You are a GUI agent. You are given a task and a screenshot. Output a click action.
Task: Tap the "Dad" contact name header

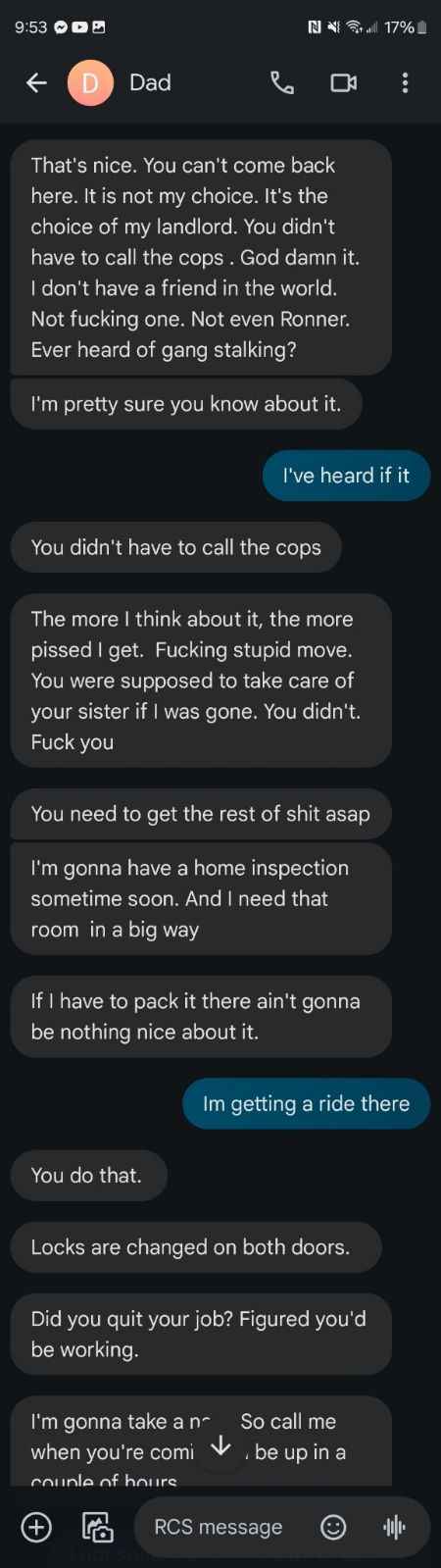(150, 83)
